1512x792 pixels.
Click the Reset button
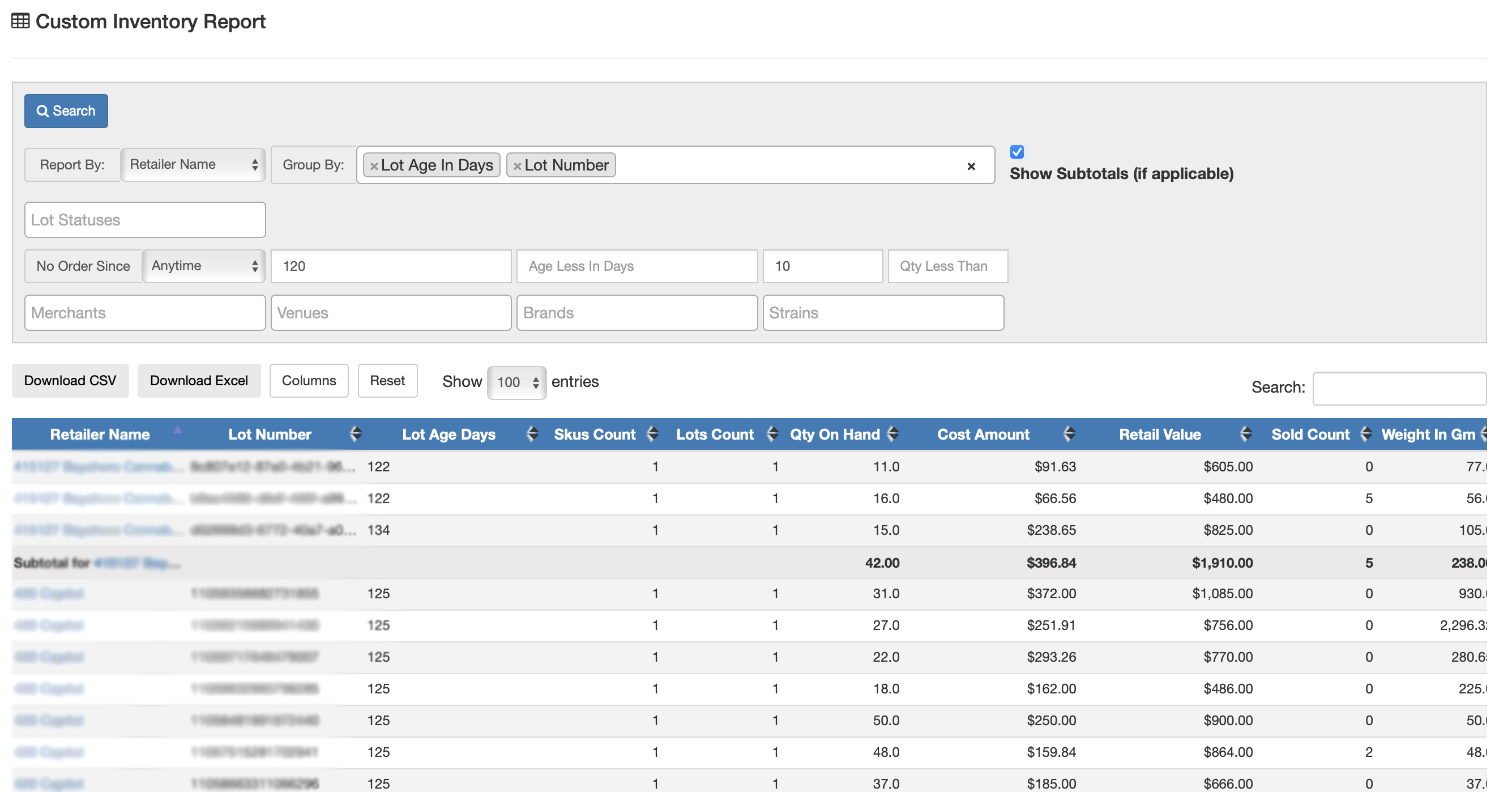387,381
